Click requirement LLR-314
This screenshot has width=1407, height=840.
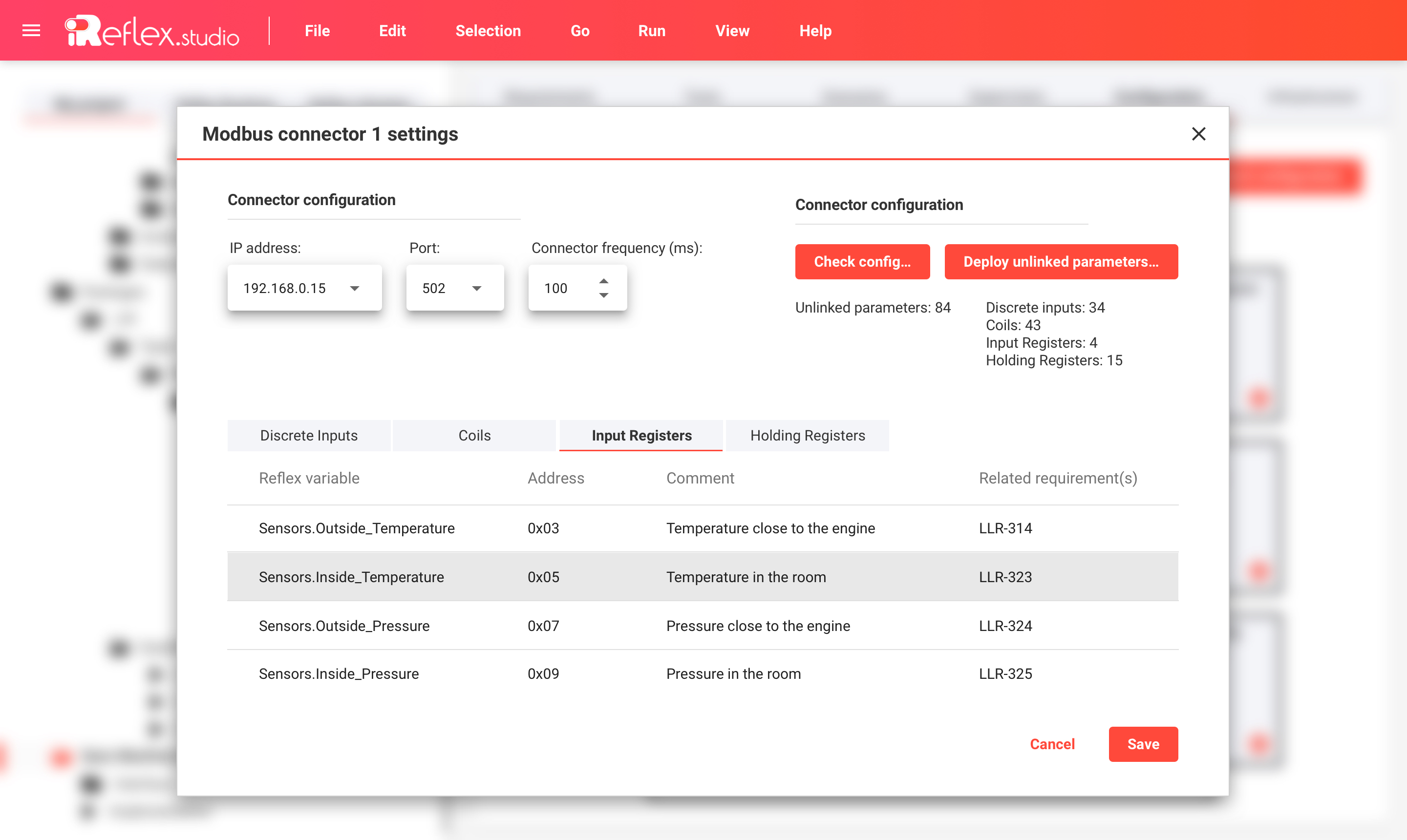tap(1005, 528)
